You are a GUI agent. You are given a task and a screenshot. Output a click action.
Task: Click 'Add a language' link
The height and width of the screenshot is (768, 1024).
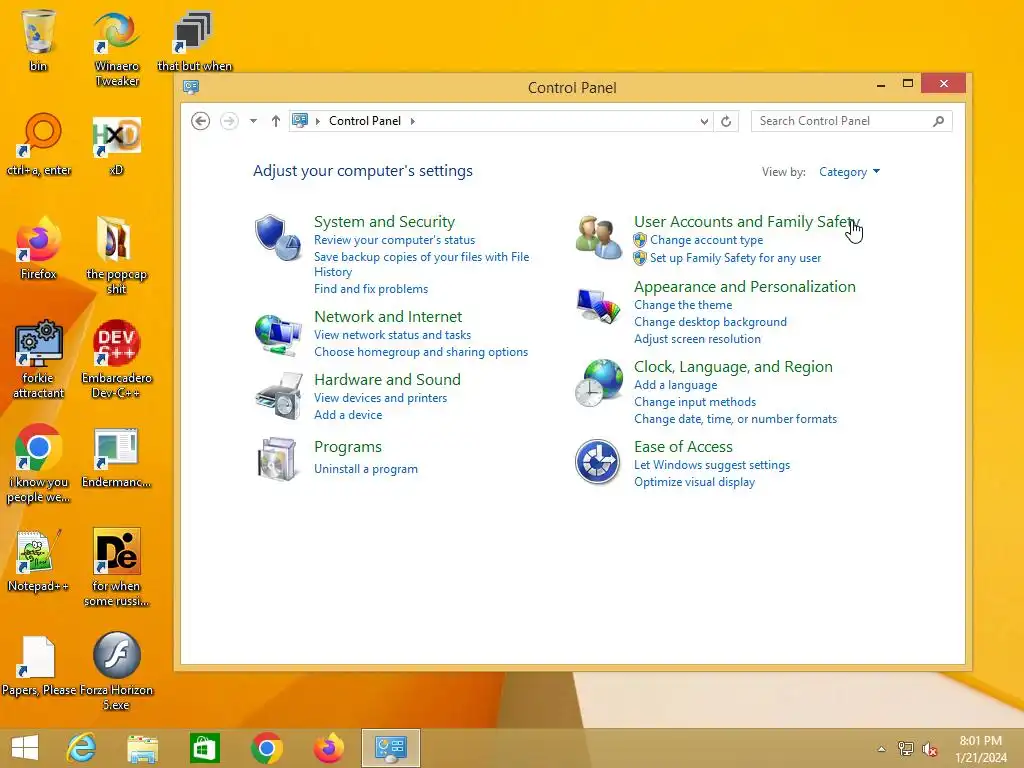pyautogui.click(x=675, y=385)
